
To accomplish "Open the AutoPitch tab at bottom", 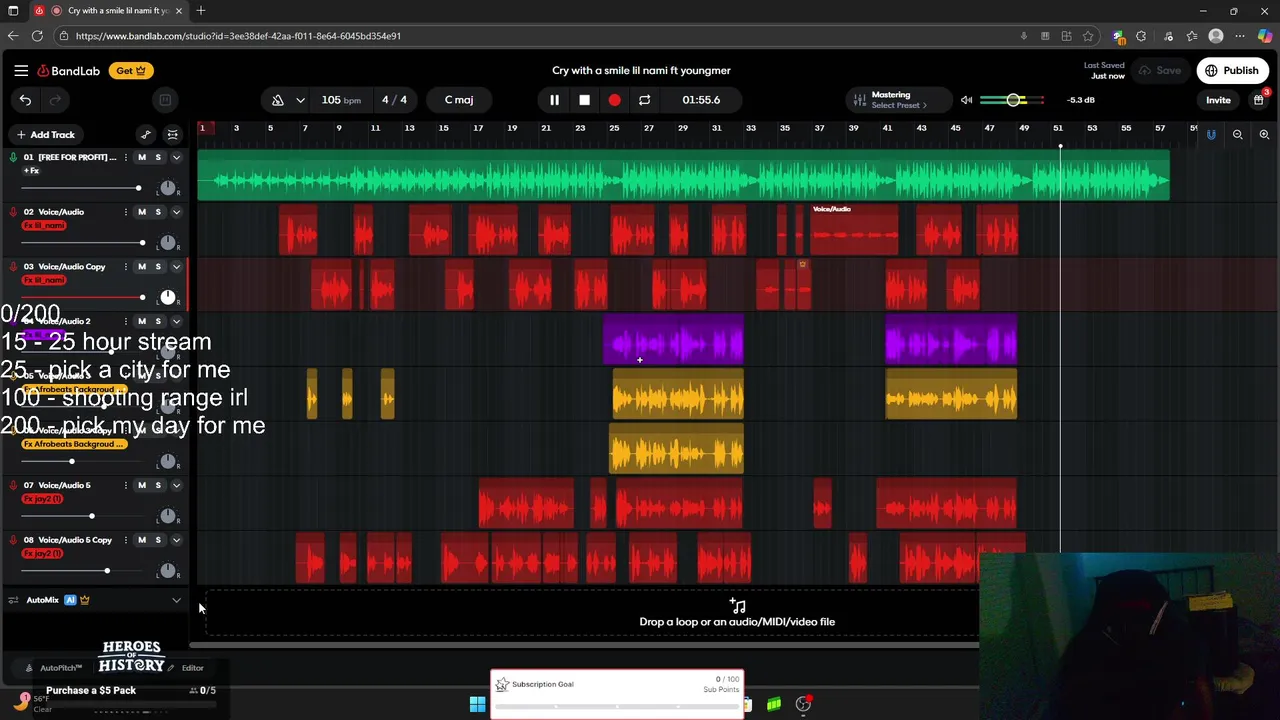I will [x=55, y=668].
